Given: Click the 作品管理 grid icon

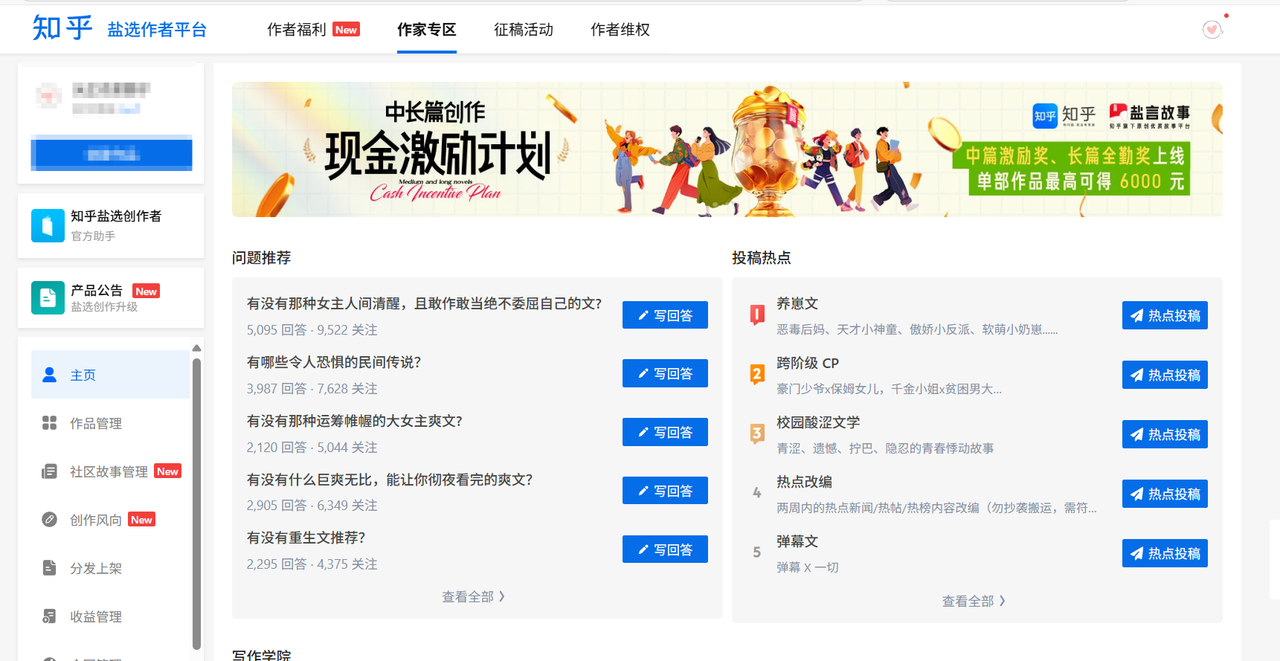Looking at the screenshot, I should [49, 423].
